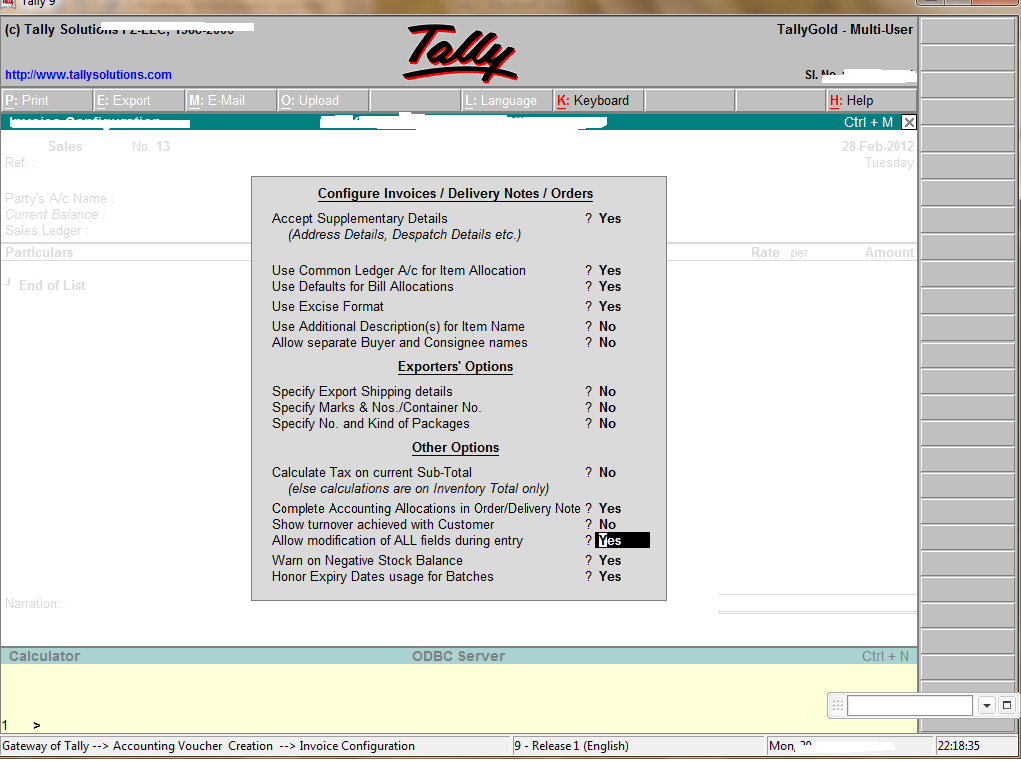The image size is (1021, 761).
Task: Click the Sales voucher type label
Action: (65, 146)
